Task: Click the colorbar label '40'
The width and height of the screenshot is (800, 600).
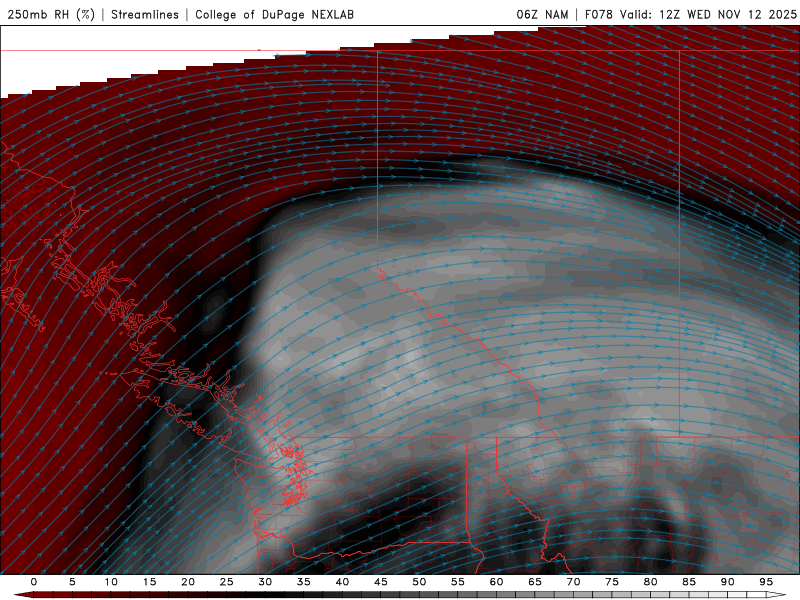Action: [342, 582]
